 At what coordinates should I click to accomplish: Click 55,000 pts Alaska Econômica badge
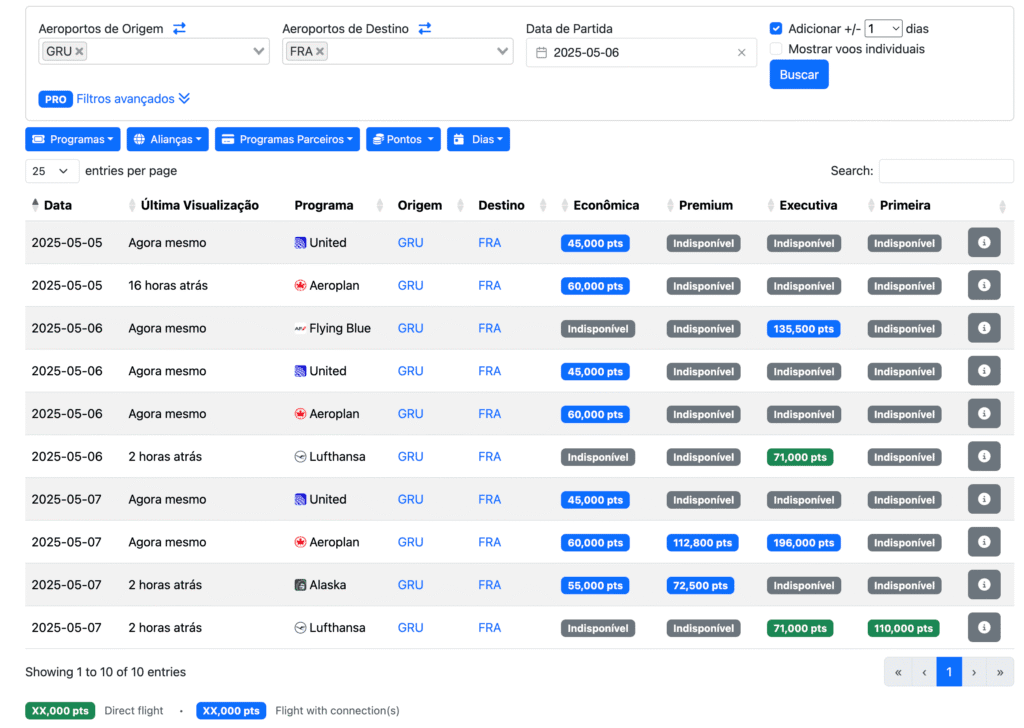pos(595,586)
